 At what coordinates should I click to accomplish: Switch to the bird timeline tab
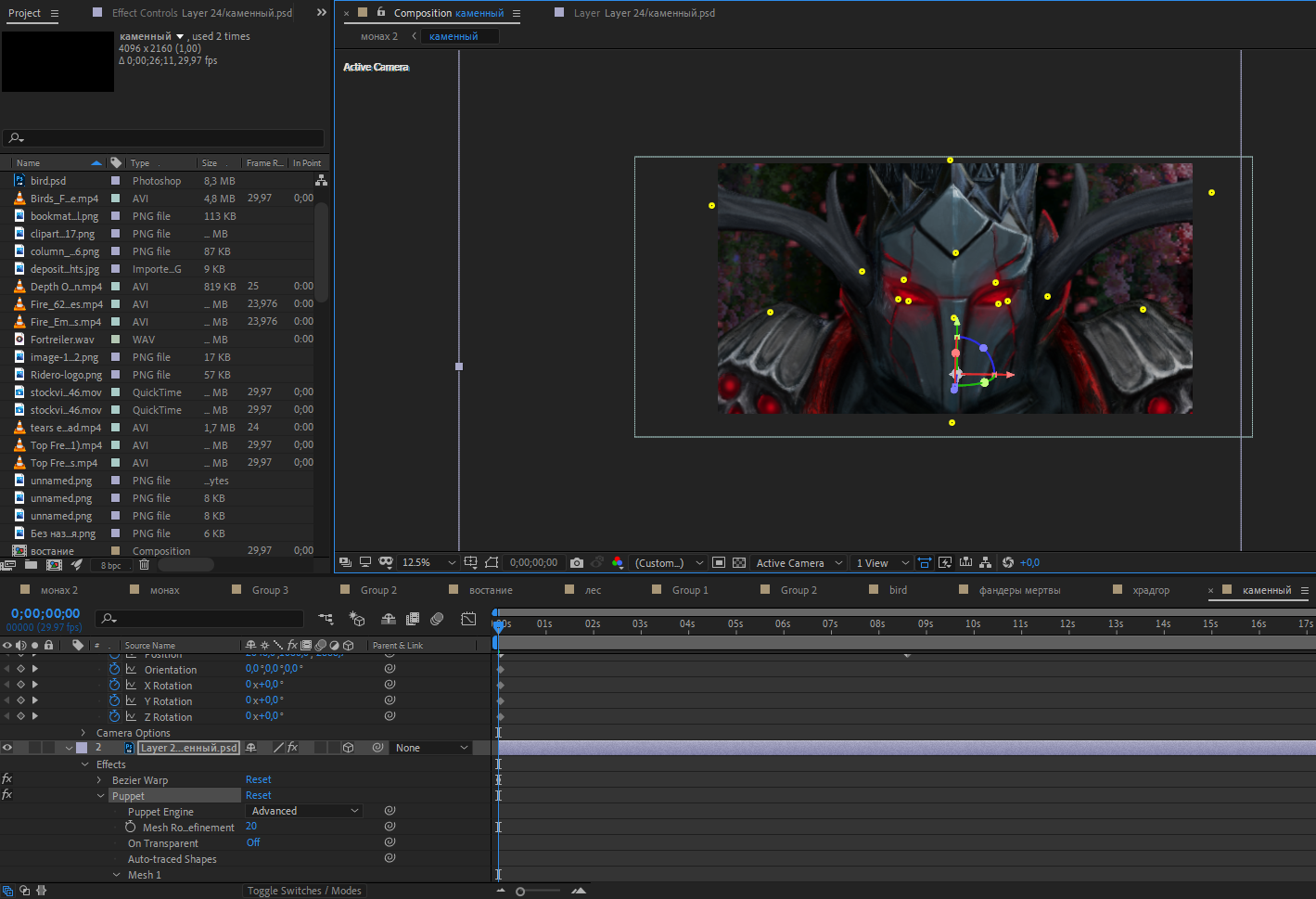[x=898, y=590]
